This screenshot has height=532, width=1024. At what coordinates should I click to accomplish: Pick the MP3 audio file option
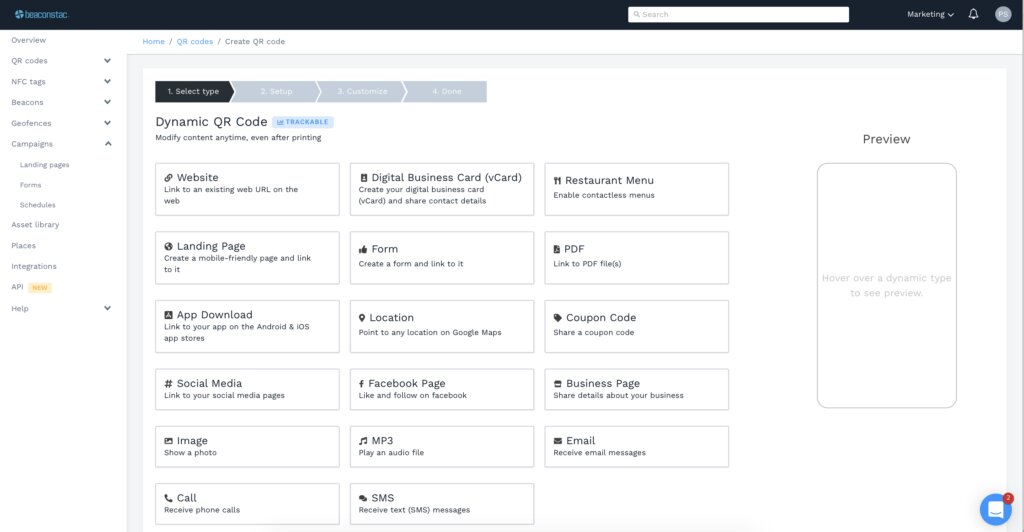(x=441, y=446)
